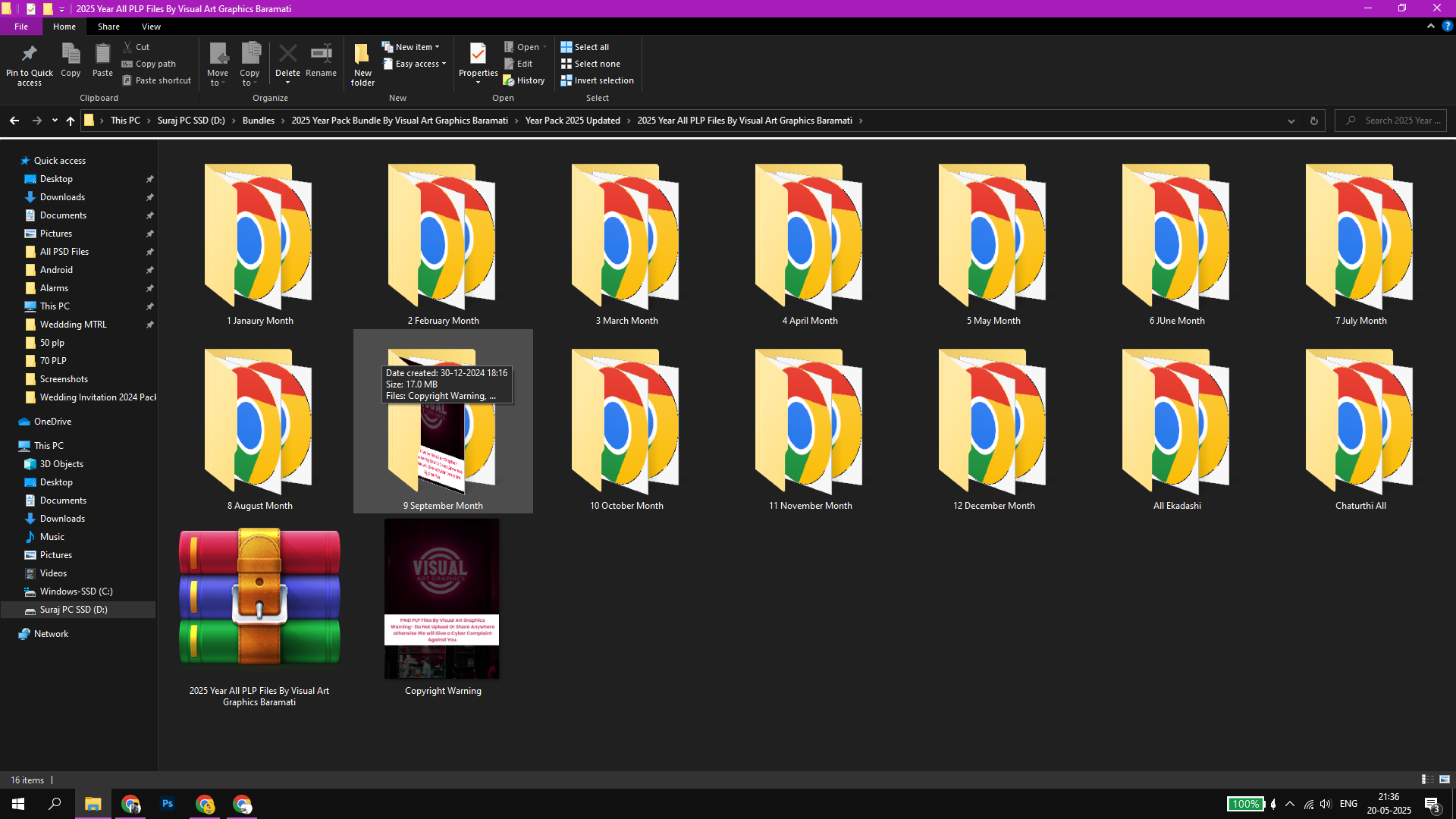Screen dimensions: 1456x819
Task: Expand breadcrumb arrow after Bundles
Action: [283, 121]
